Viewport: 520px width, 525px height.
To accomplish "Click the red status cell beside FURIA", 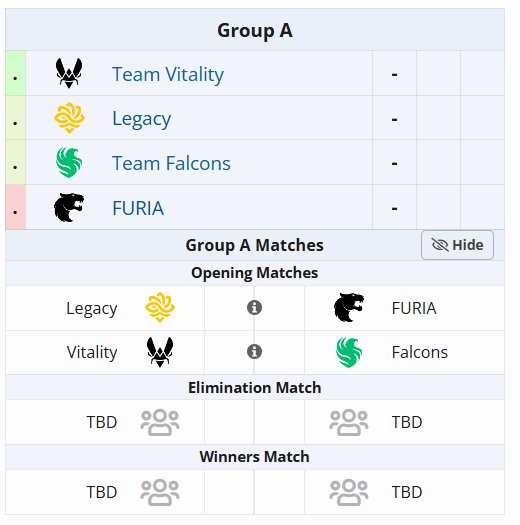I will click(15, 207).
